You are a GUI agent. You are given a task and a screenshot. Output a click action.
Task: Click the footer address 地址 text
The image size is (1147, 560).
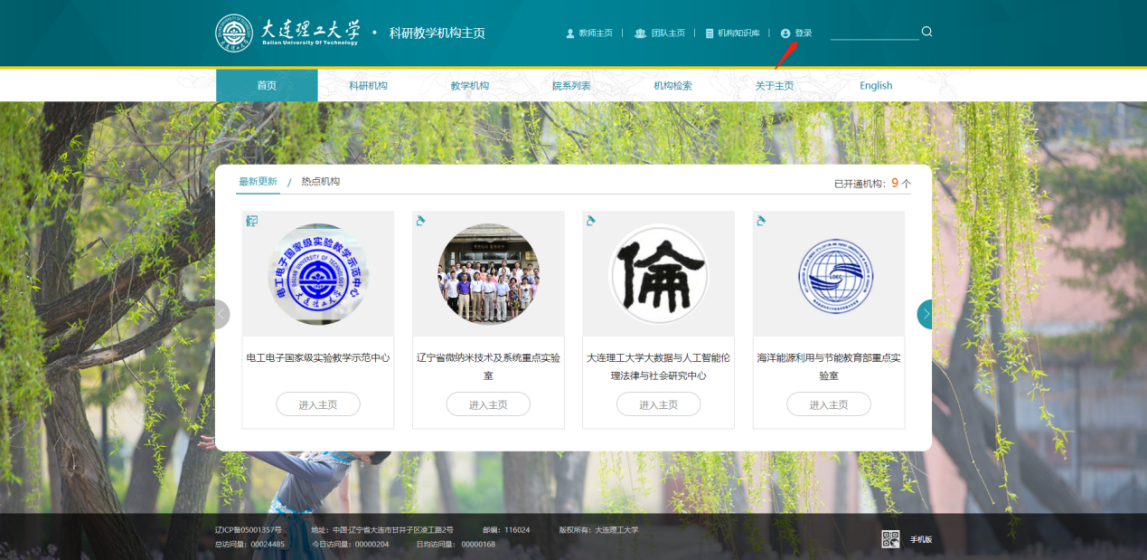pyautogui.click(x=382, y=530)
